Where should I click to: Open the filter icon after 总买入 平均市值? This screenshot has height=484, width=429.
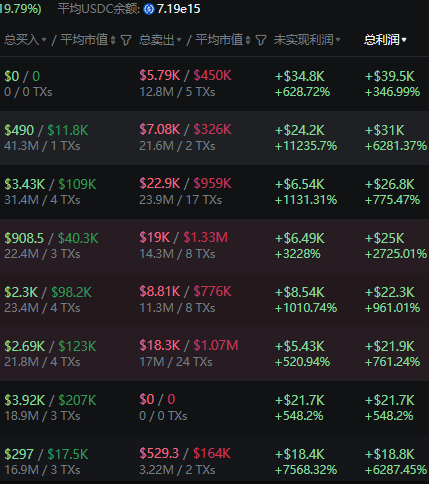click(x=126, y=40)
